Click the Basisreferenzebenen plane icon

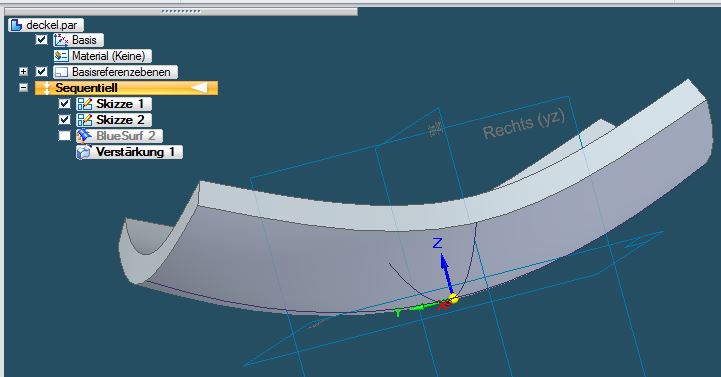[61, 72]
